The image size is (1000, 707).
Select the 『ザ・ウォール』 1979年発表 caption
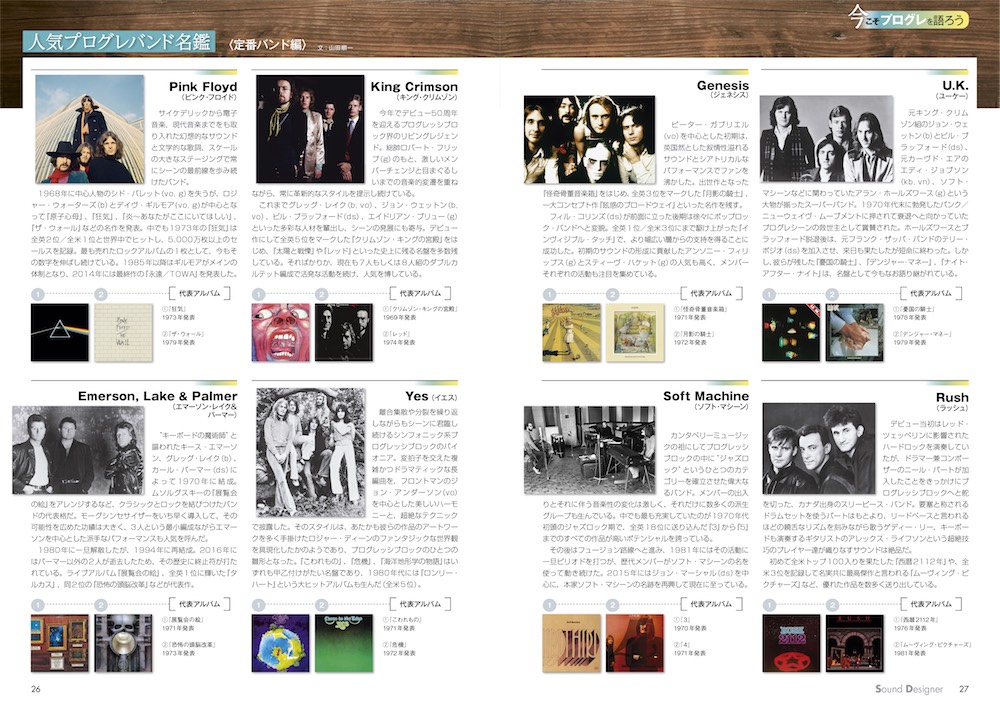pos(183,338)
